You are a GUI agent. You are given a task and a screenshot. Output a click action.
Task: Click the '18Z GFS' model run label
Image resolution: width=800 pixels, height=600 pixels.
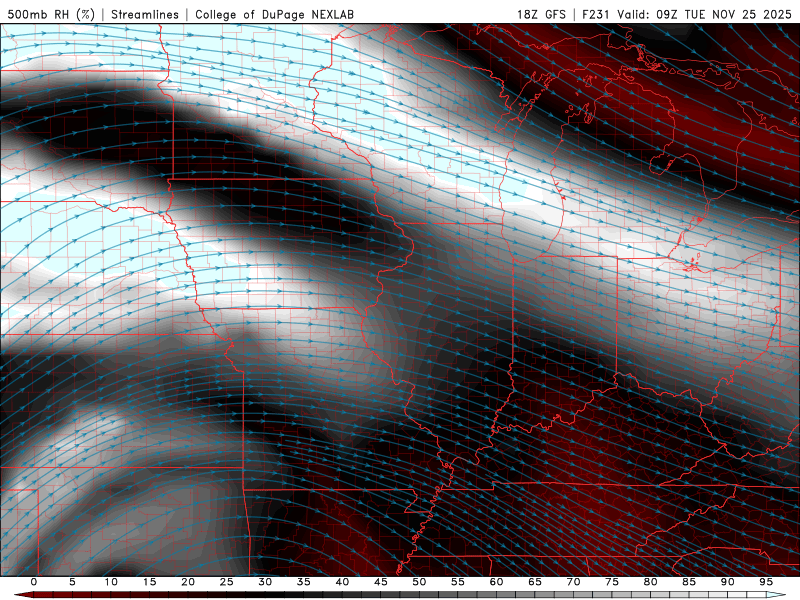tap(541, 14)
